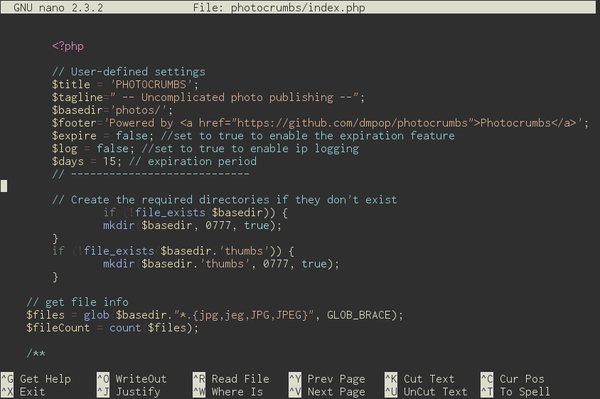Click the false value on the $log line
Viewport: 600px width, 399px height.
coord(112,148)
